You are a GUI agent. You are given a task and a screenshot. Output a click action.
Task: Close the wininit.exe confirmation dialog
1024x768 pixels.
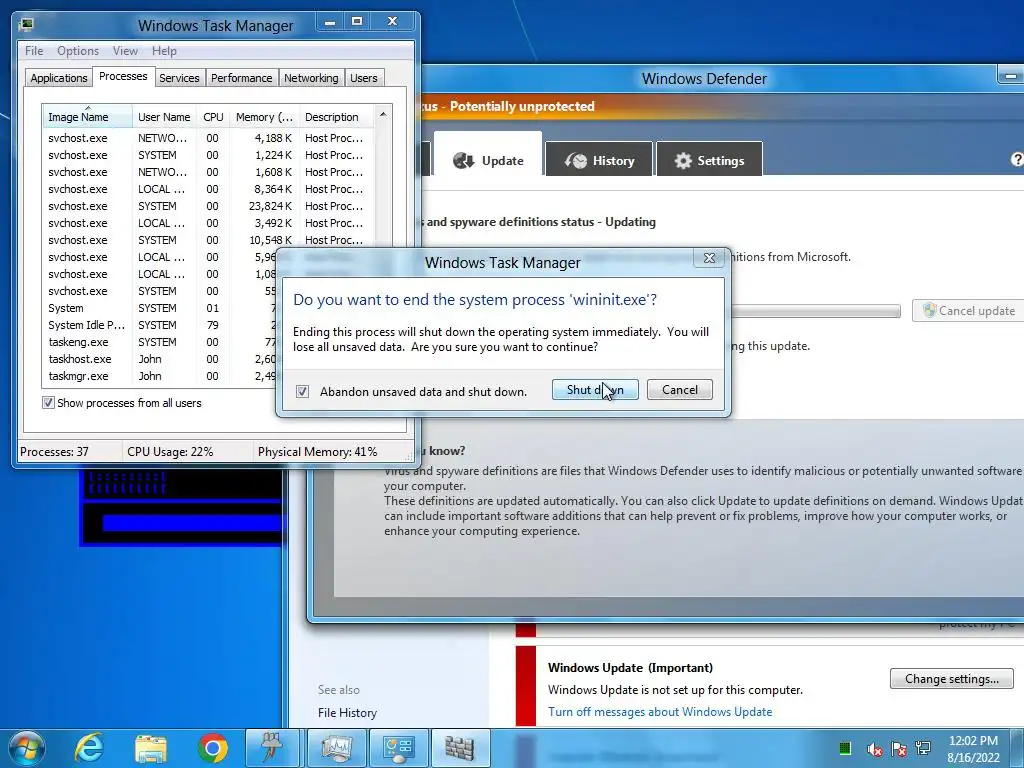point(709,258)
